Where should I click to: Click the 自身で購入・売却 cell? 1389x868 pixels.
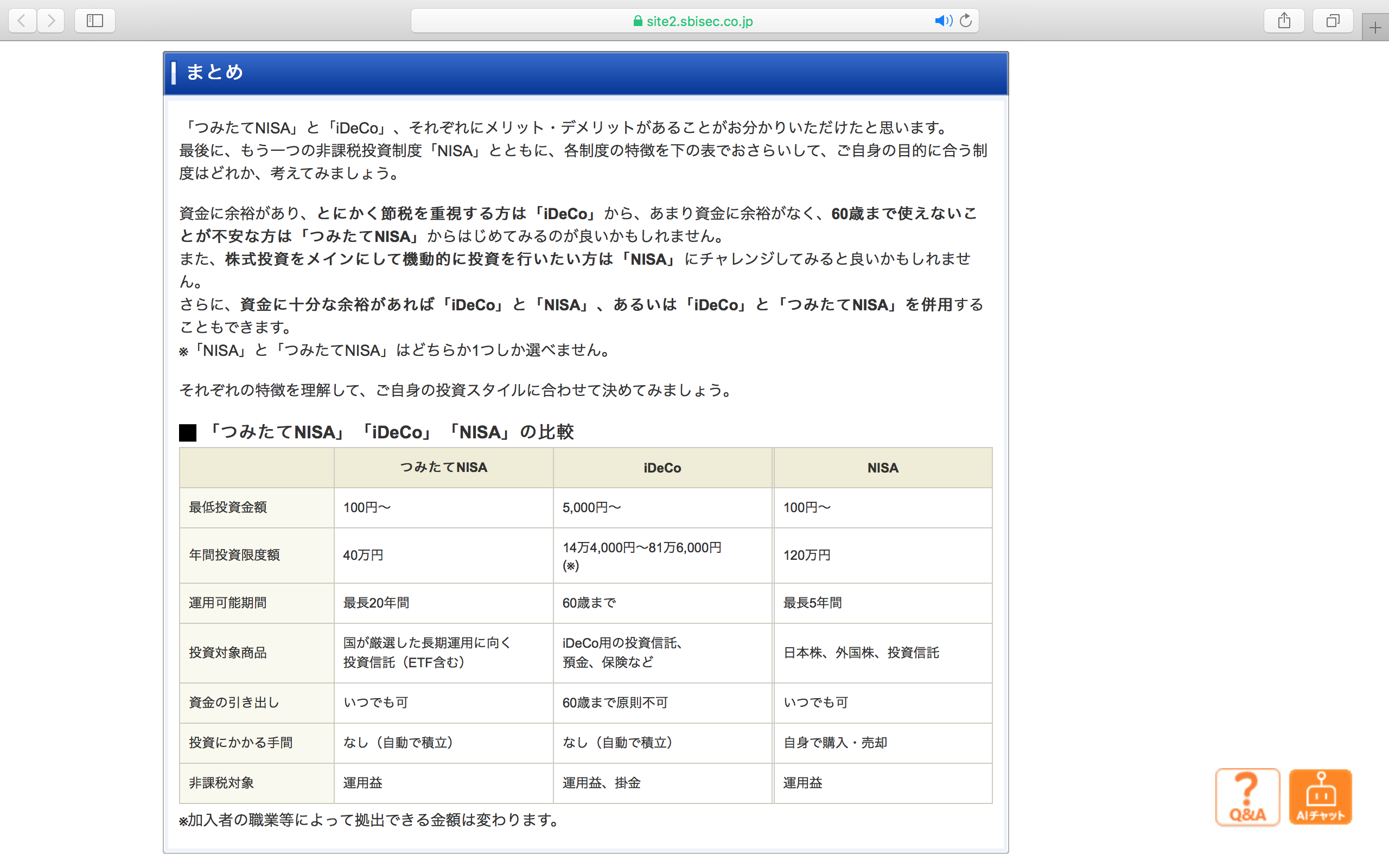pos(883,743)
